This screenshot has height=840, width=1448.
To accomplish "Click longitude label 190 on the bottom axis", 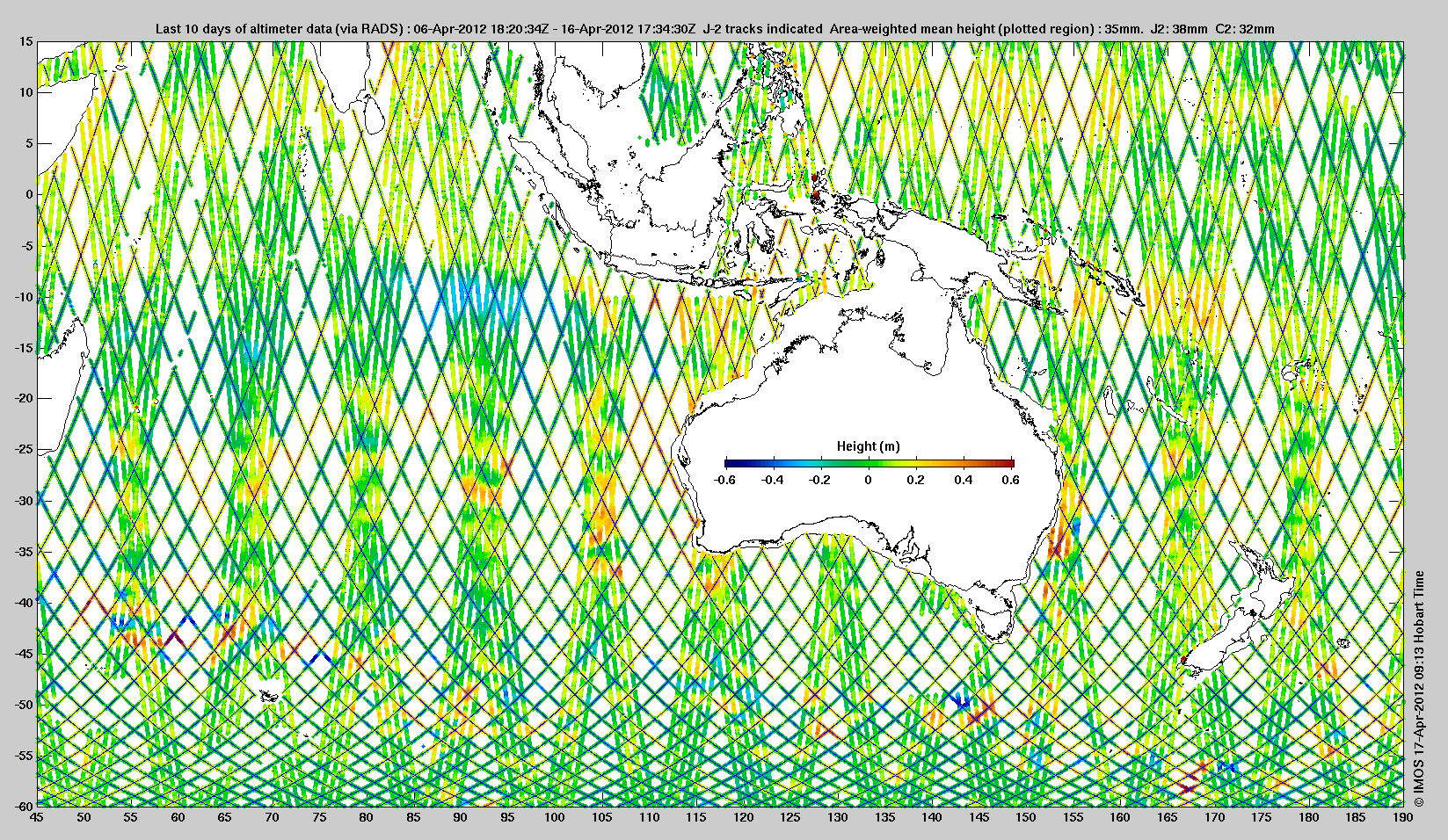I will [1403, 817].
